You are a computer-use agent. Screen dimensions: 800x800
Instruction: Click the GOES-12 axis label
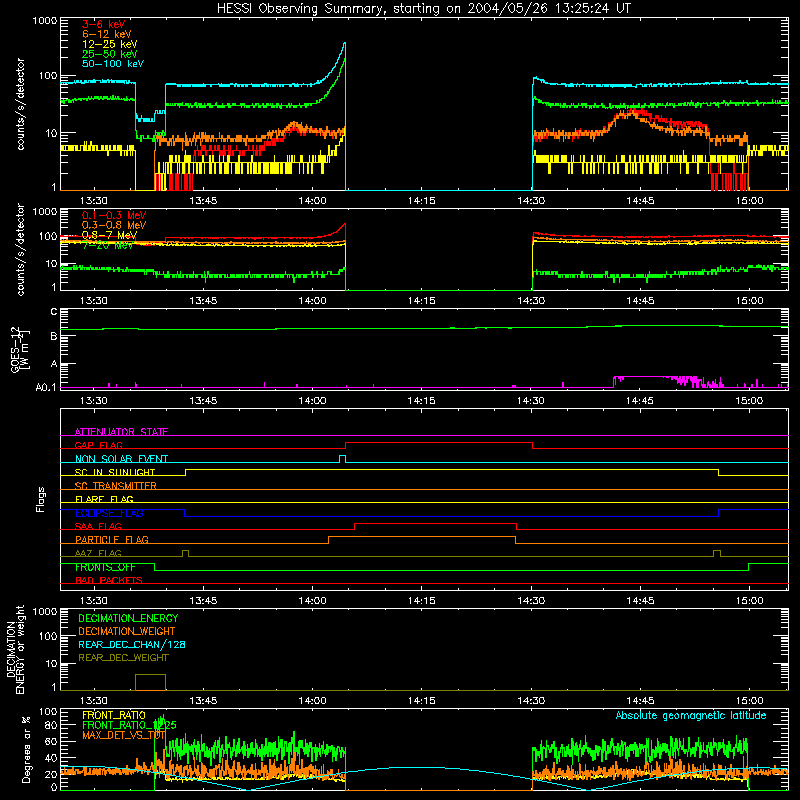click(x=18, y=349)
